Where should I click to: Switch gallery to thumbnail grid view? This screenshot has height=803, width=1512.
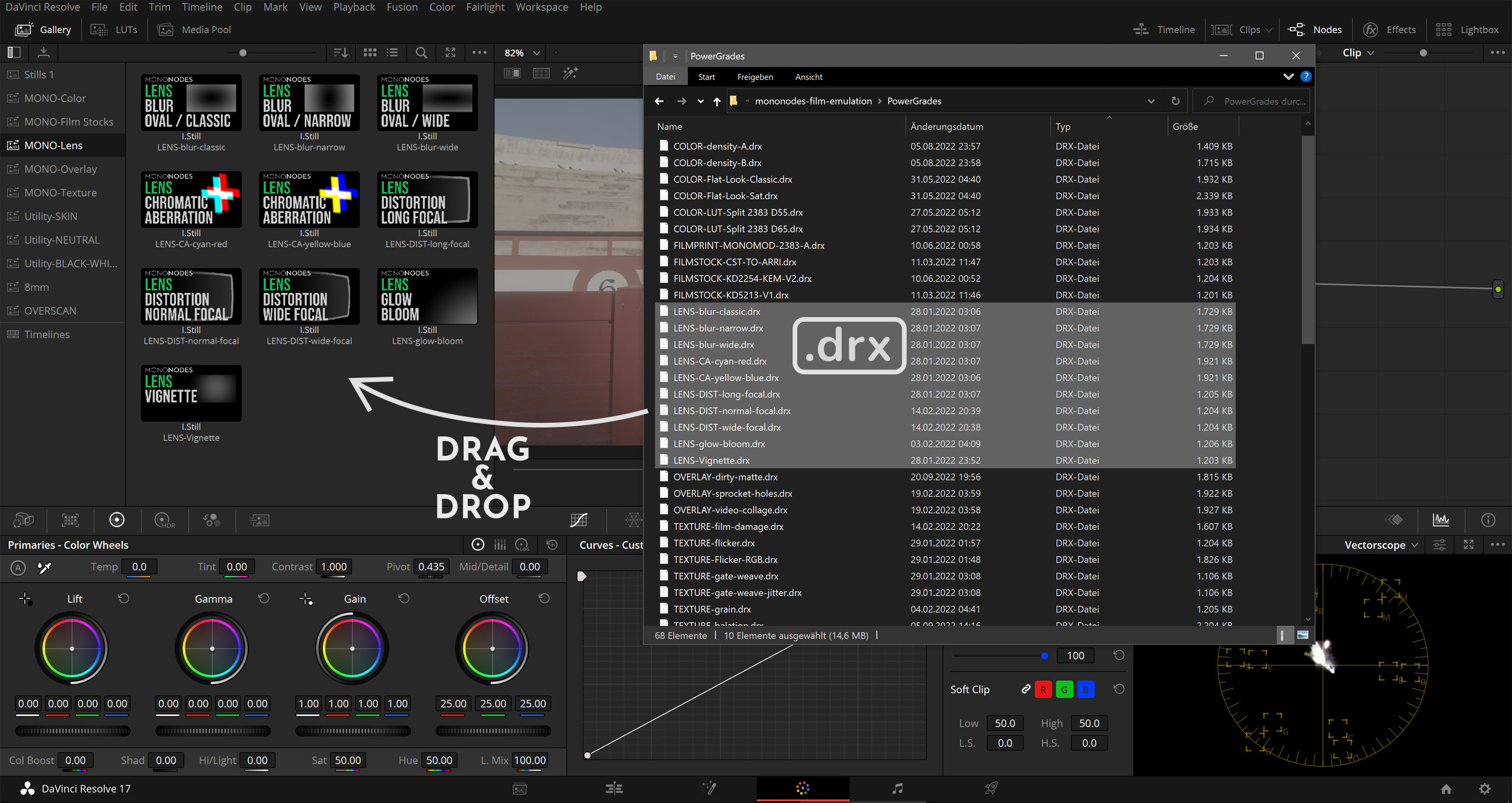tap(370, 53)
